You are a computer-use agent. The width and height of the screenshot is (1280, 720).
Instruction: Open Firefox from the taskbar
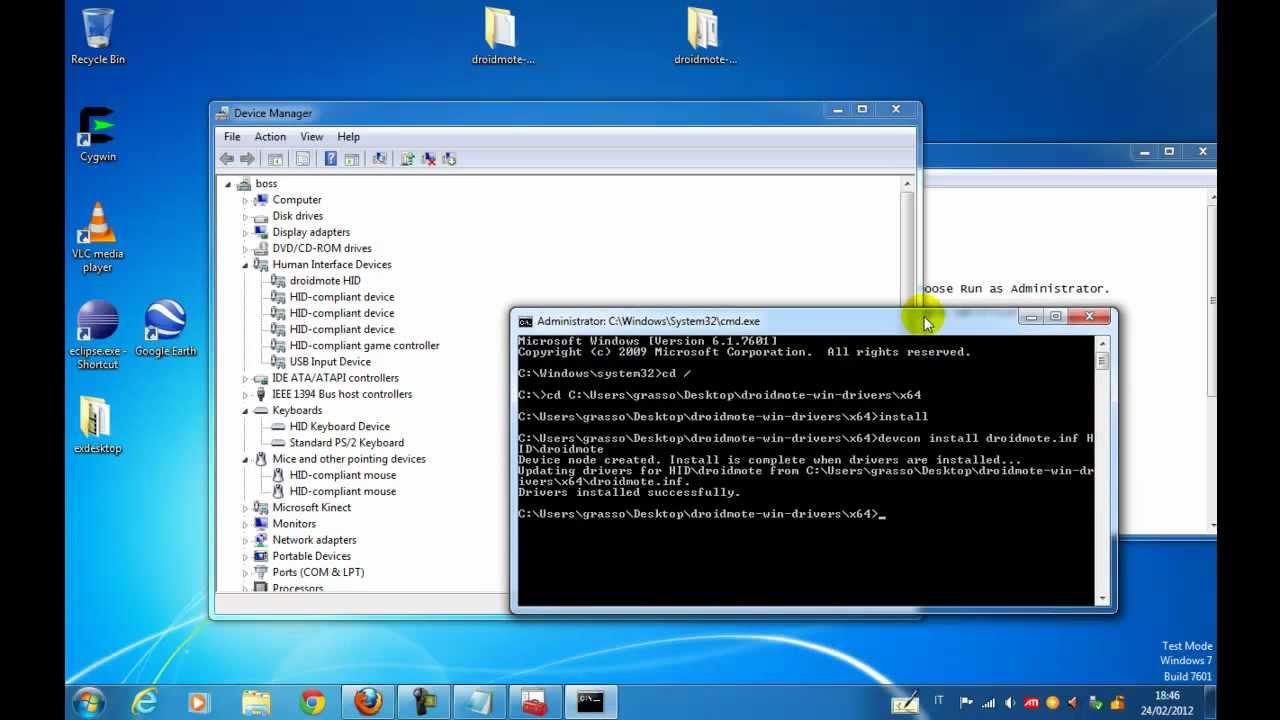pyautogui.click(x=368, y=702)
